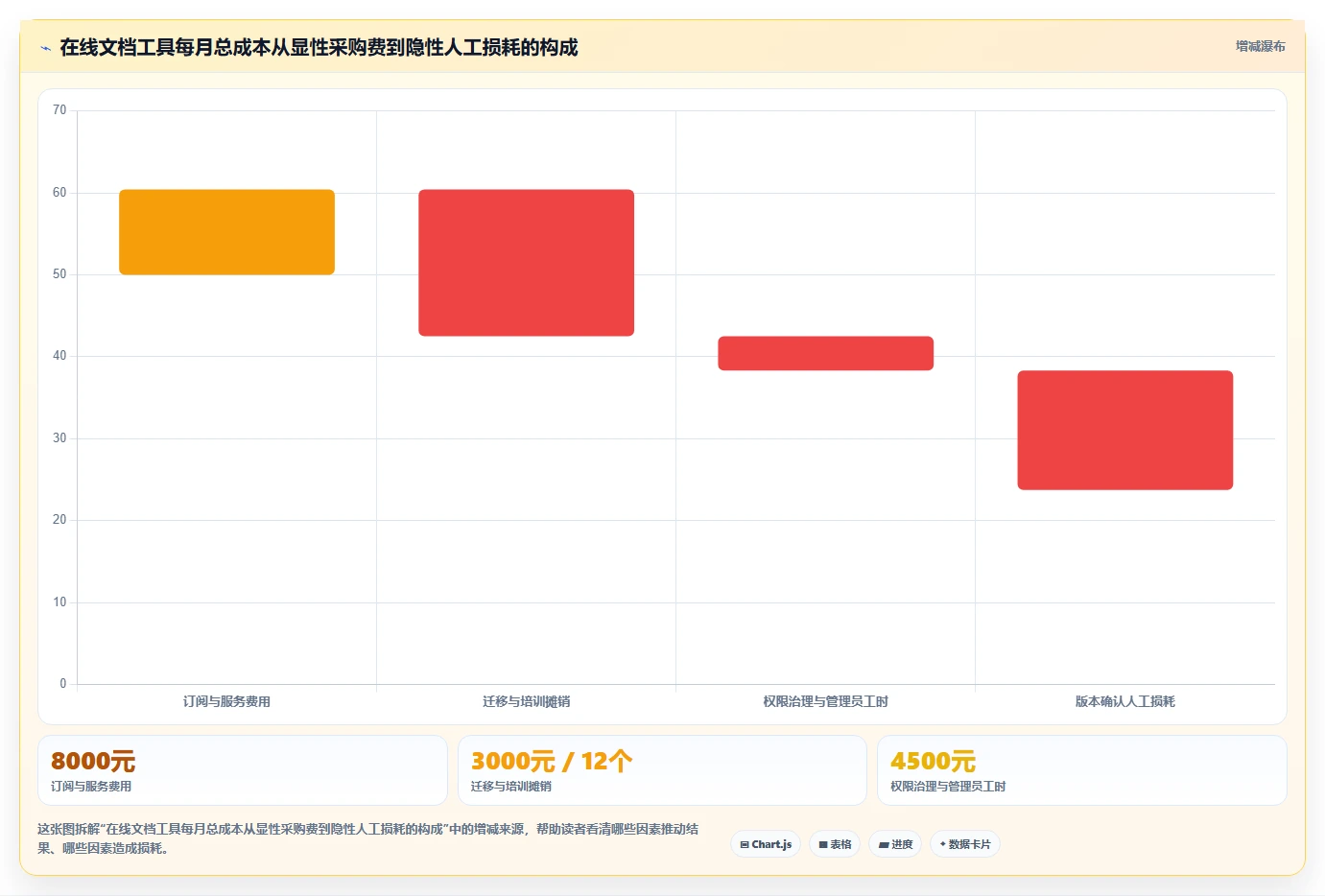The width and height of the screenshot is (1325, 896).
Task: Click the 表格 tag chip
Action: 835,844
